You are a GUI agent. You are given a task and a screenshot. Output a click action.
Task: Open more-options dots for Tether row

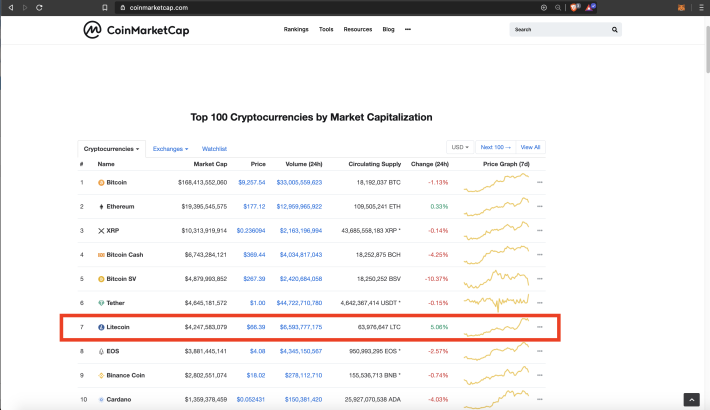(540, 303)
